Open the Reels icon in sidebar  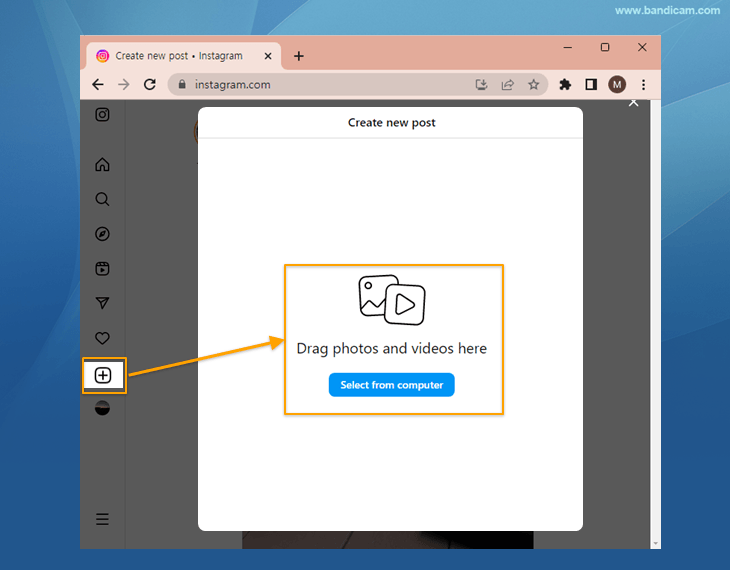[102, 268]
